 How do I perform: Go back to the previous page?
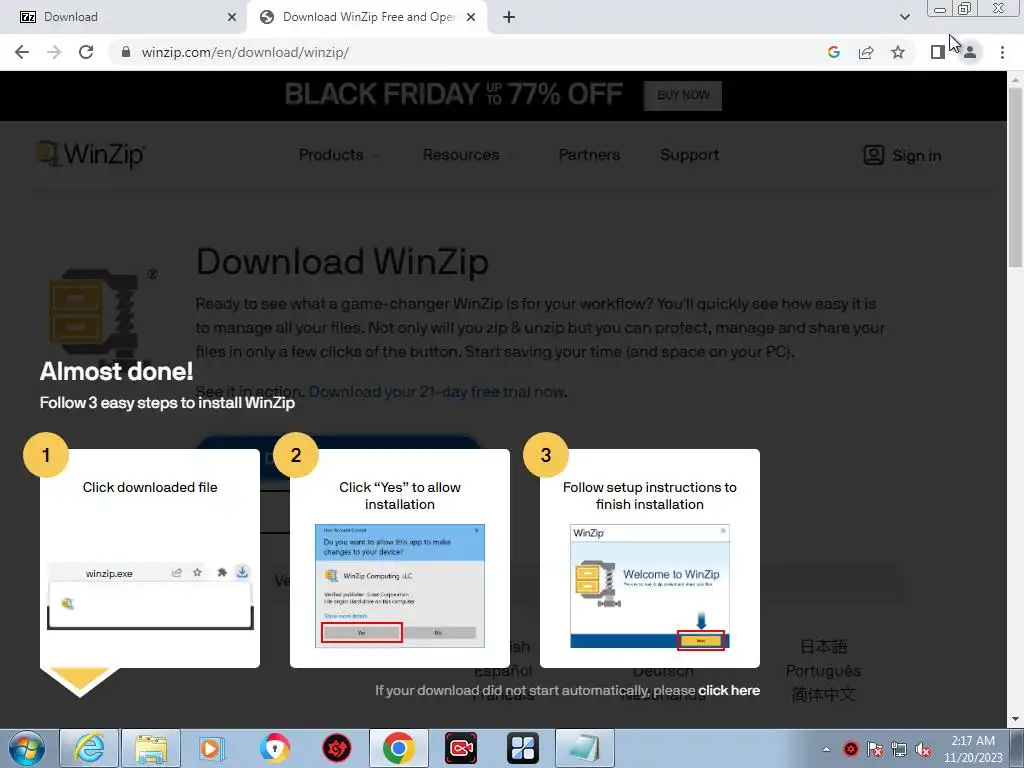coord(22,52)
